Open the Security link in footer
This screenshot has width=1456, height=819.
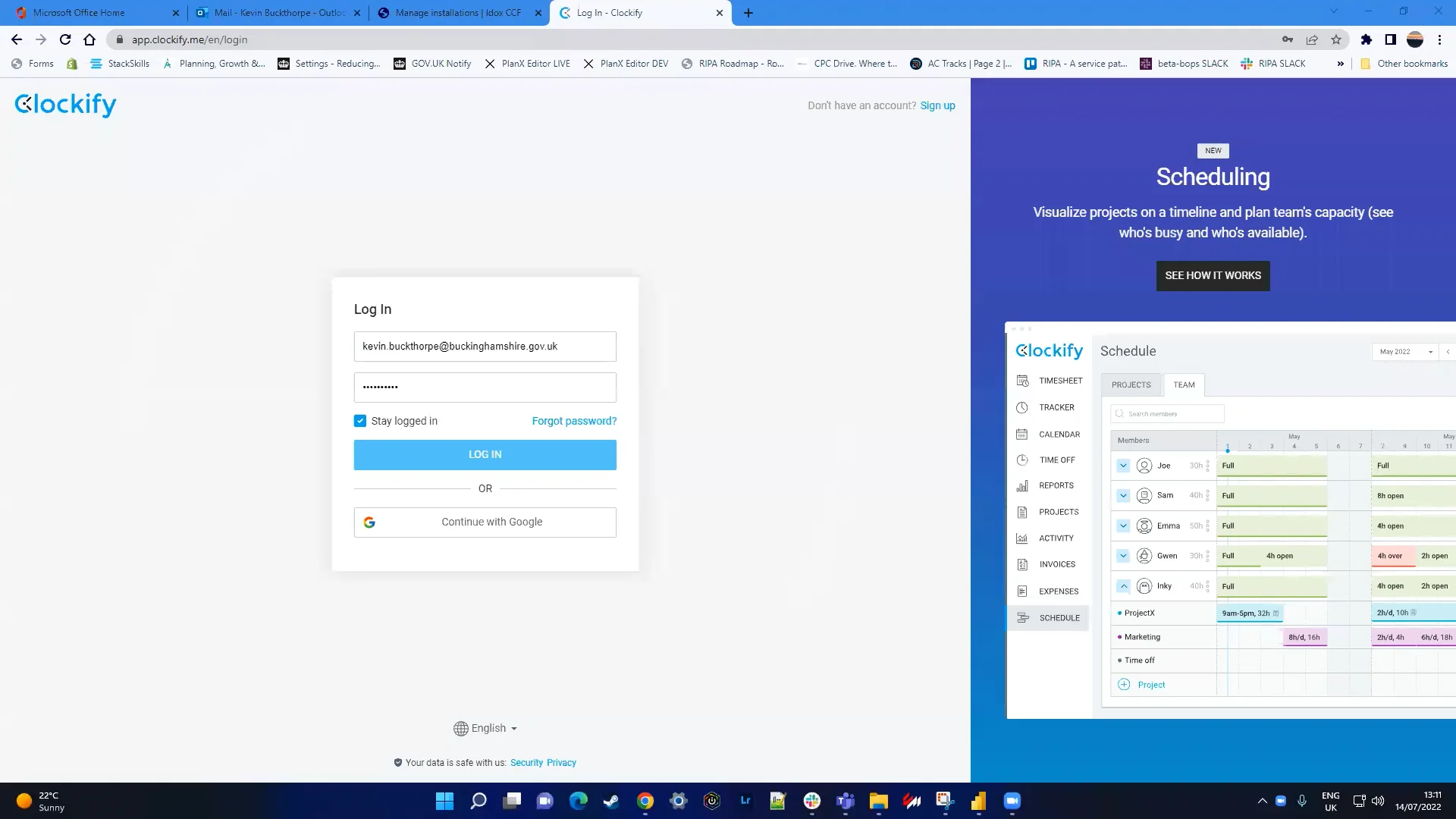click(526, 763)
